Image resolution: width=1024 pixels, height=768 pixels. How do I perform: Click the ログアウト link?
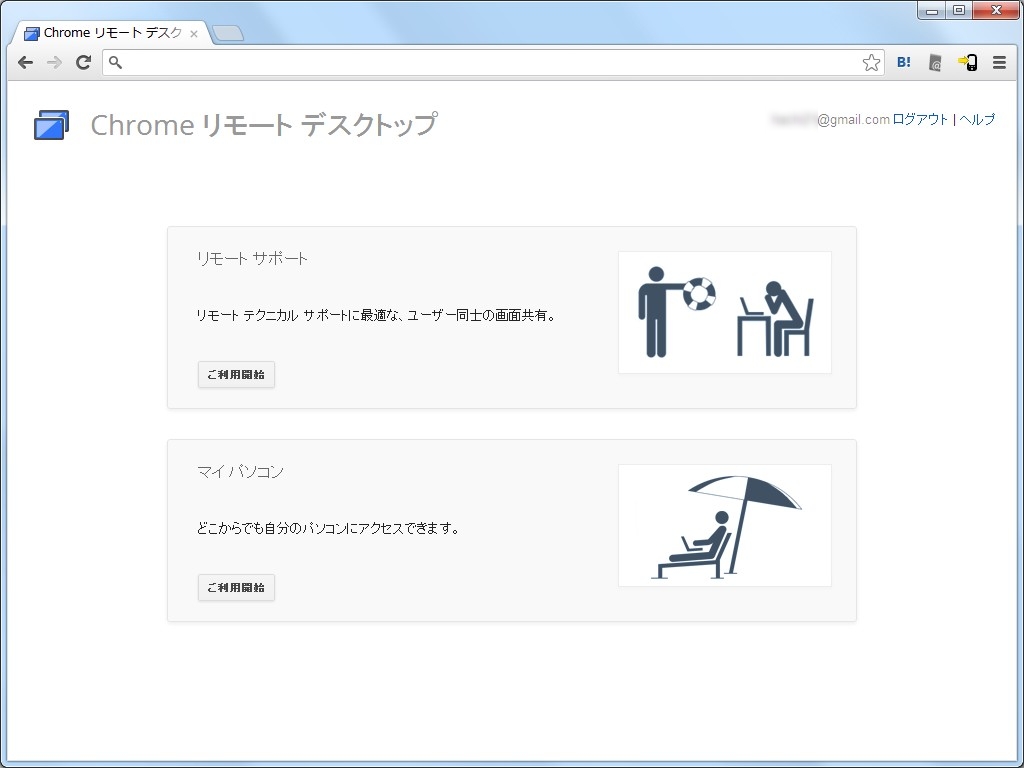[920, 119]
